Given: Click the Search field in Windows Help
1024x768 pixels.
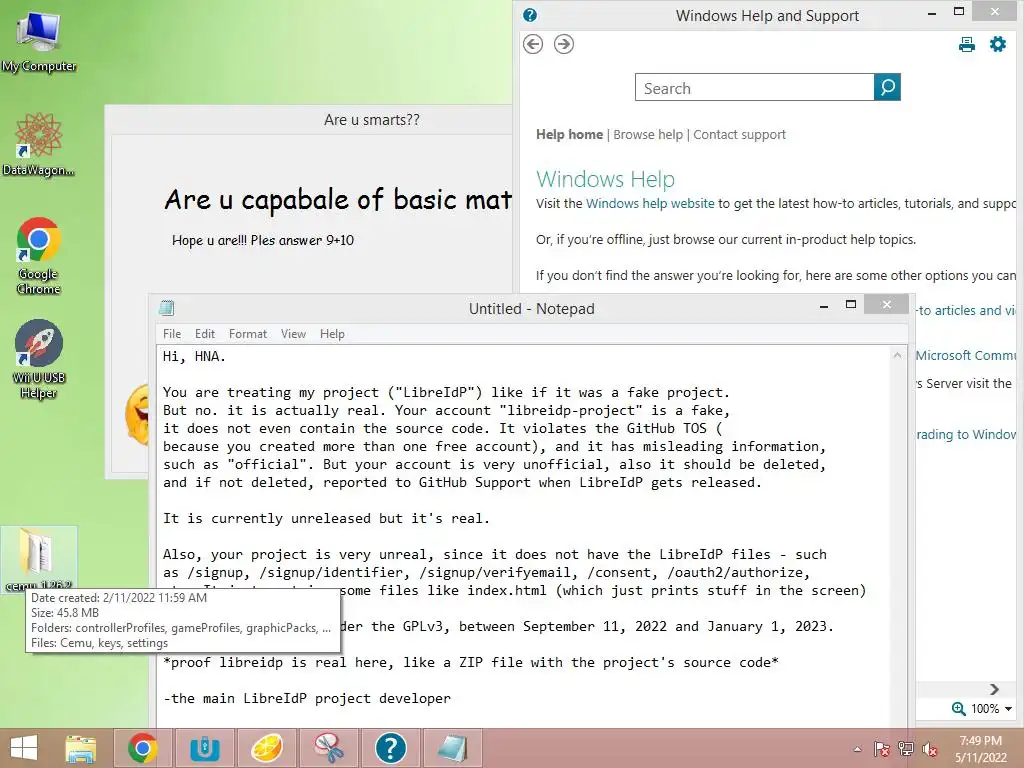Looking at the screenshot, I should [754, 88].
